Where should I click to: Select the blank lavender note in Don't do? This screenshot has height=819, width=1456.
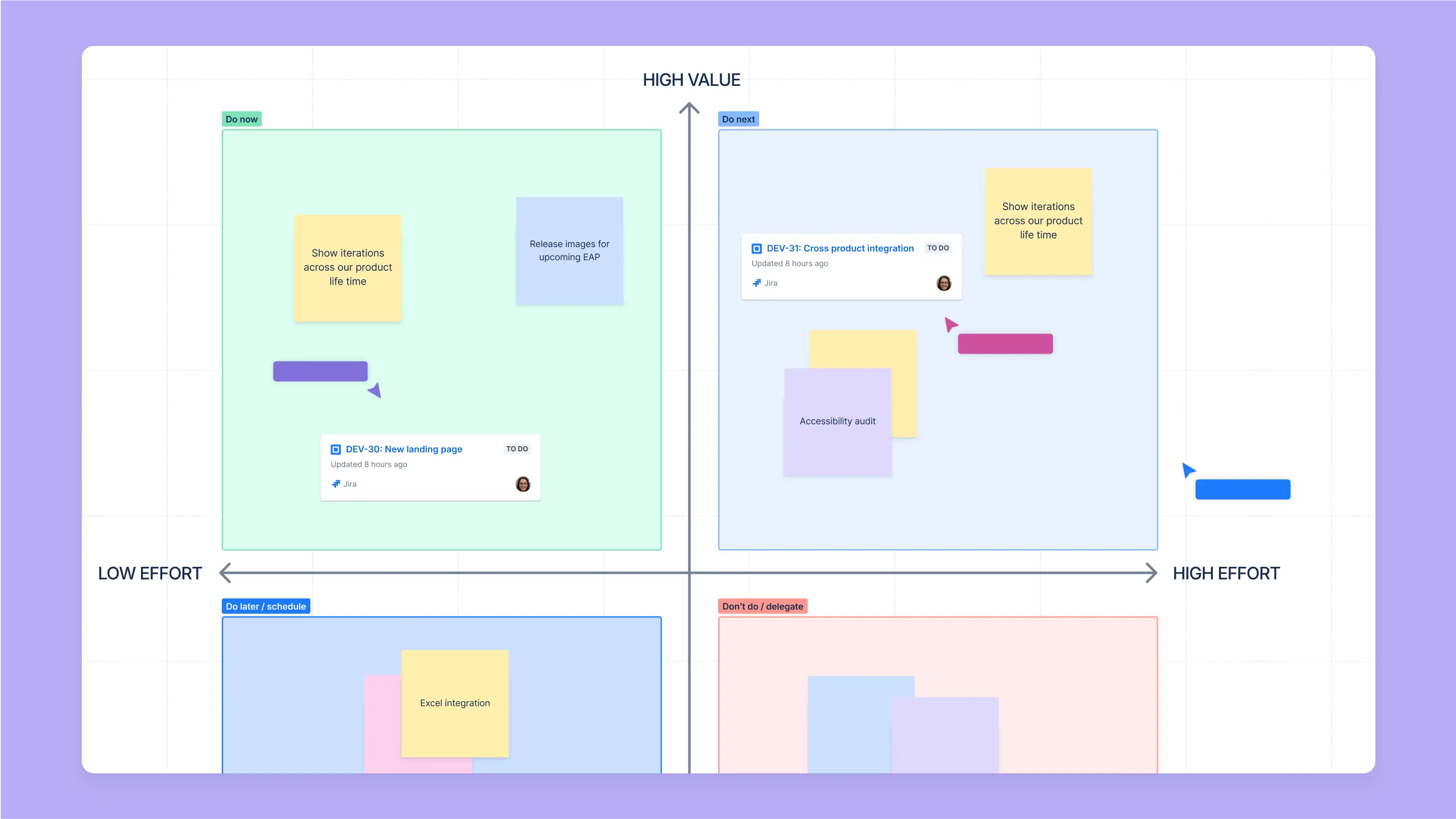point(945,735)
